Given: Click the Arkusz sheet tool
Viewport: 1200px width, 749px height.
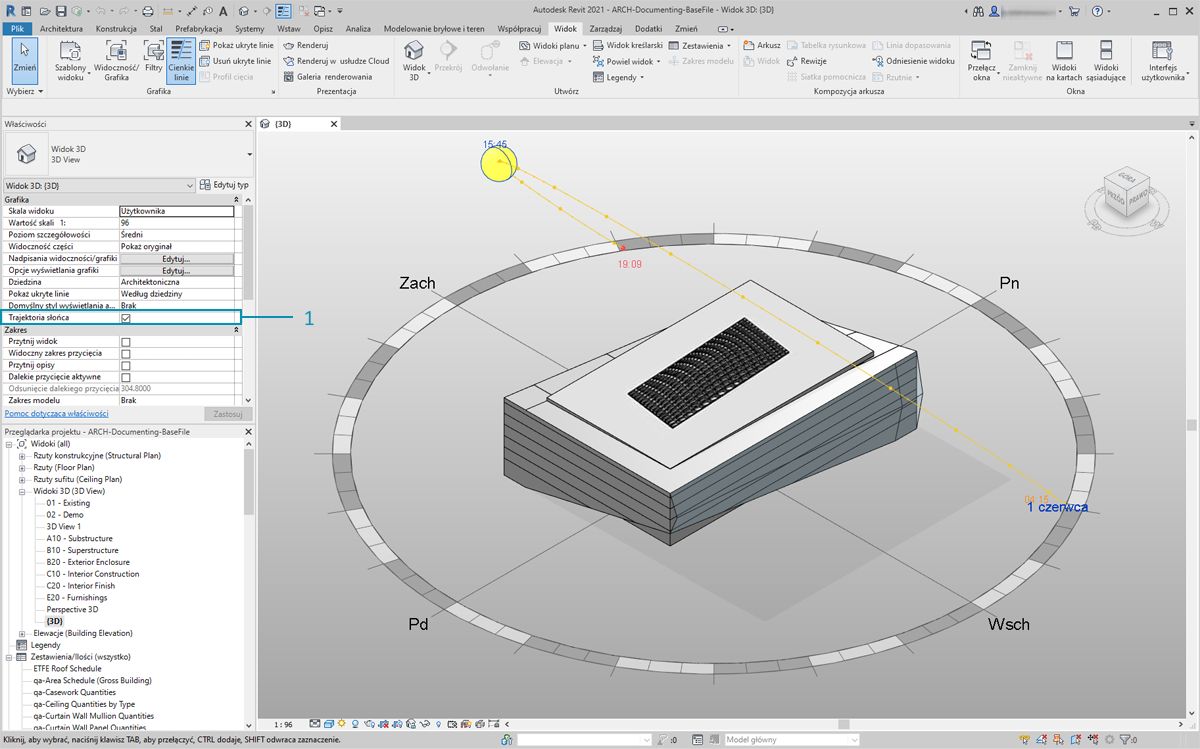Looking at the screenshot, I should (762, 46).
